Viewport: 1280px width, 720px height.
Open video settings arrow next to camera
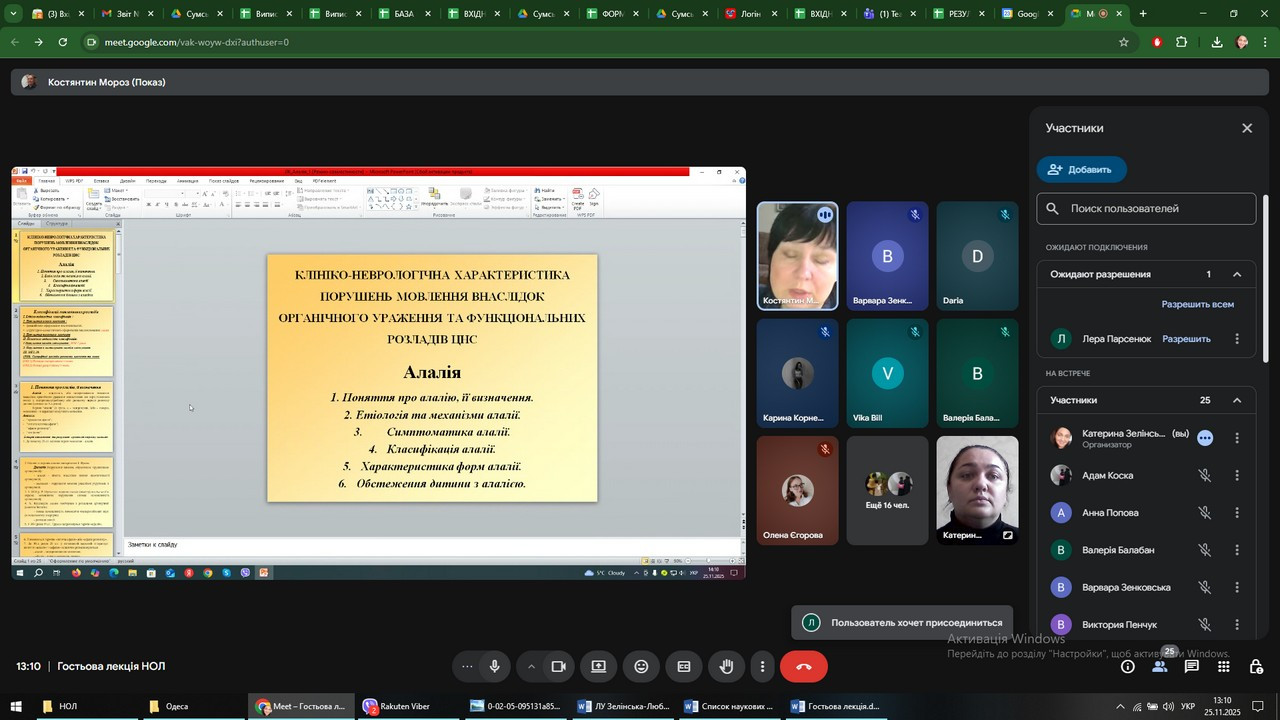coord(531,667)
